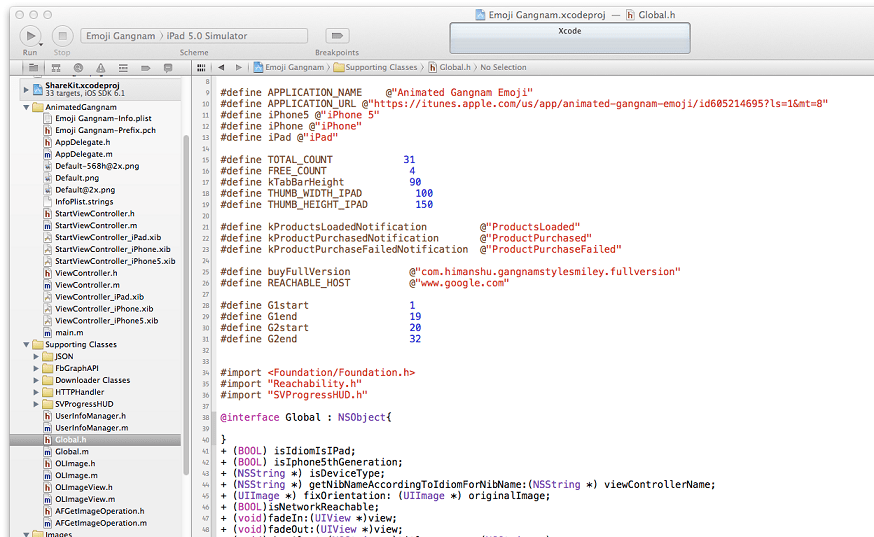Open AFGetImageOperation.h header
Screen dimensions: 874x537
(x=100, y=511)
